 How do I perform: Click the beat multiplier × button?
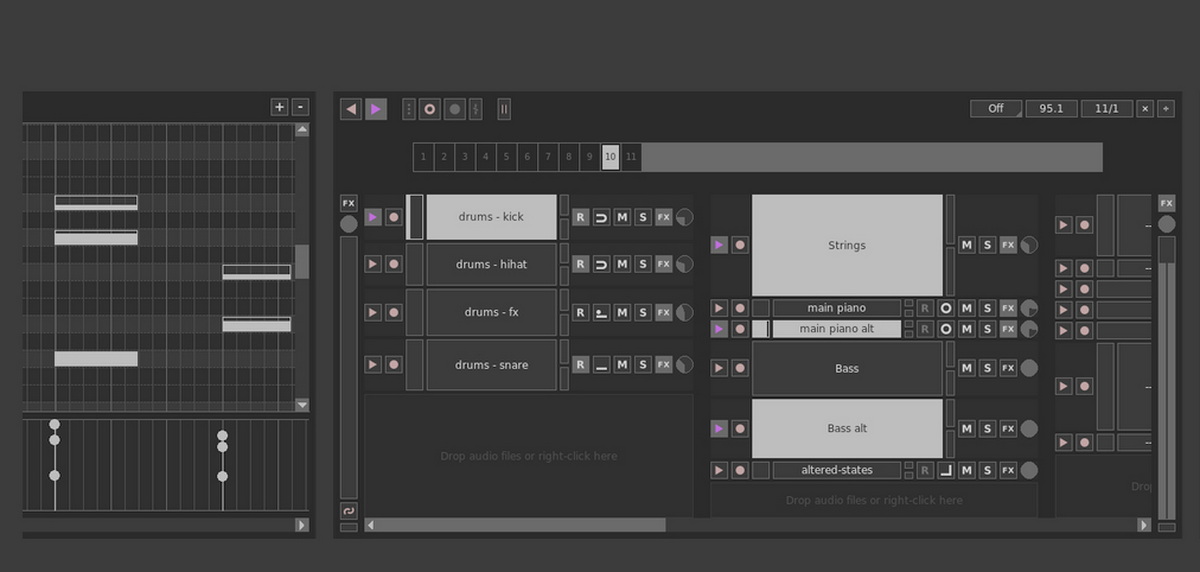click(1146, 108)
